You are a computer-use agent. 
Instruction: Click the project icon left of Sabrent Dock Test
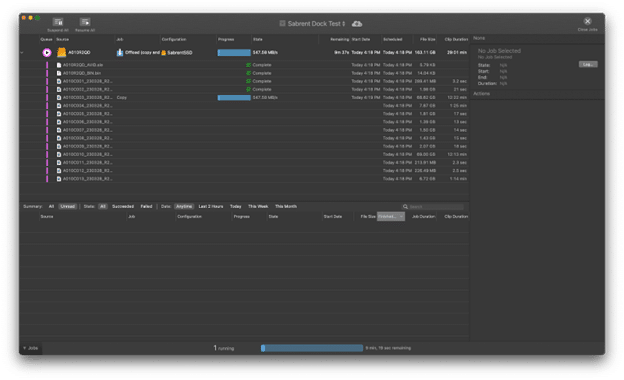tap(282, 23)
